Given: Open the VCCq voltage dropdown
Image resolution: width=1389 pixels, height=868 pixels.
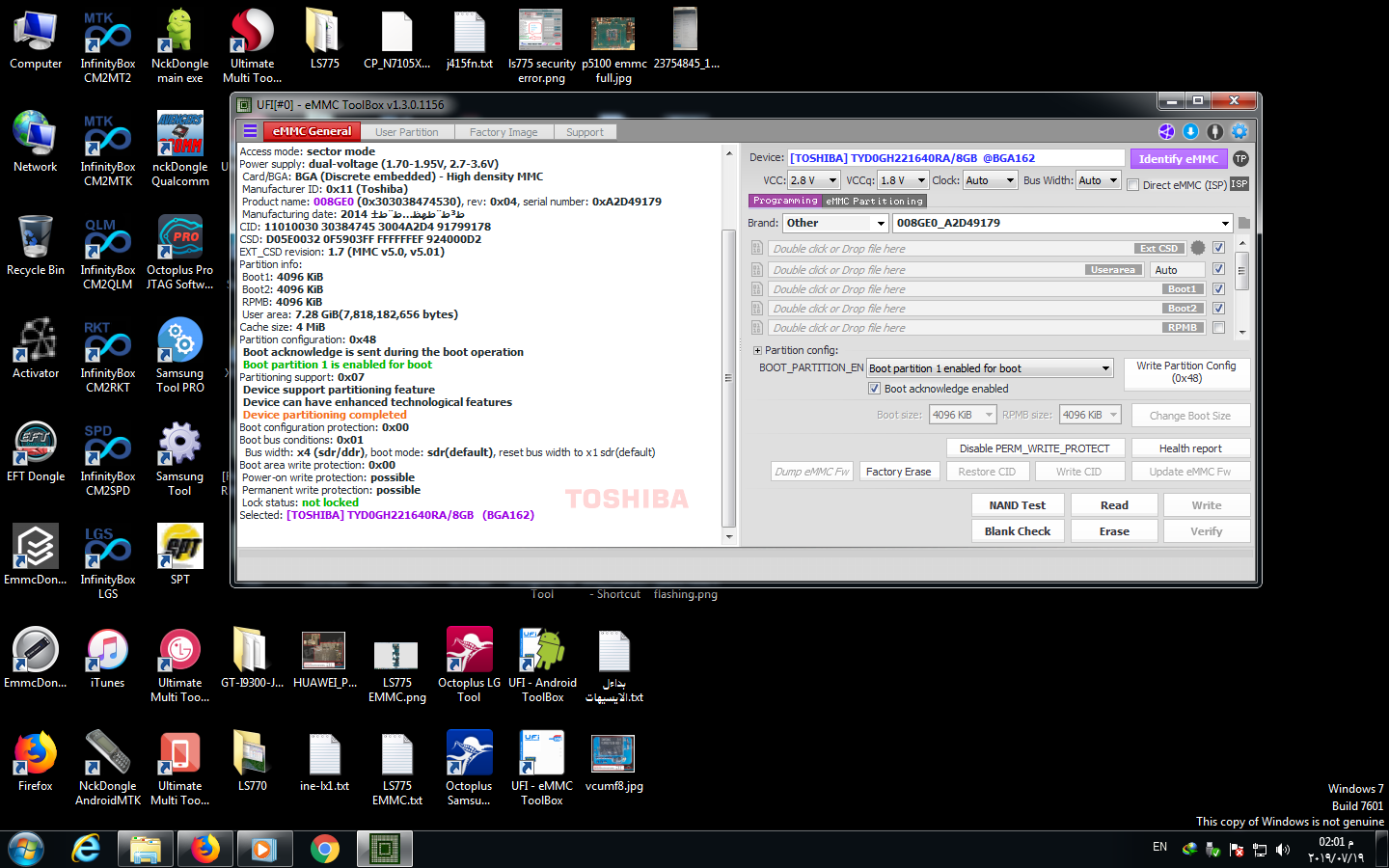Looking at the screenshot, I should coord(903,180).
